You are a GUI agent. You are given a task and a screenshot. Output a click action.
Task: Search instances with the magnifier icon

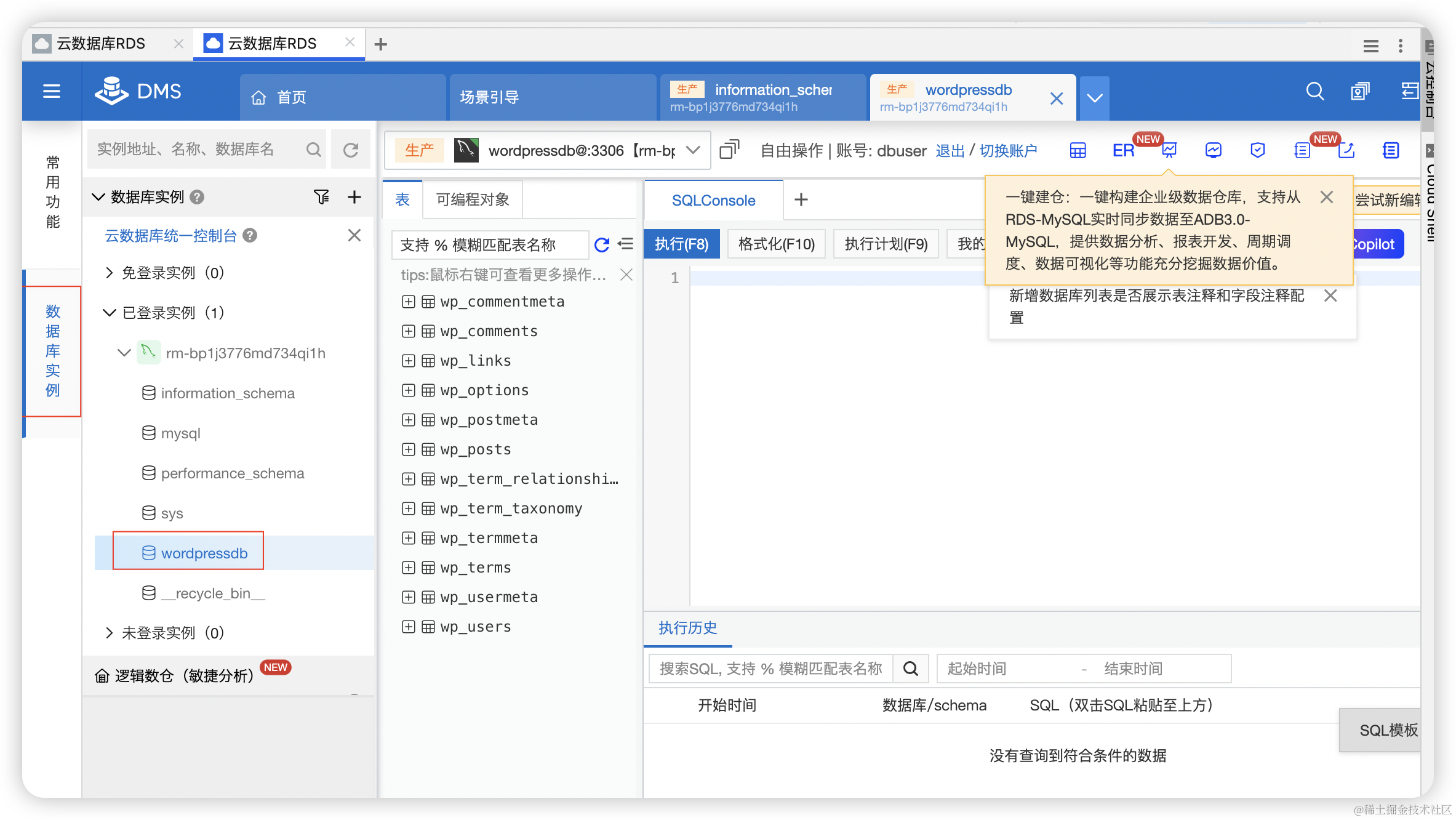(314, 150)
